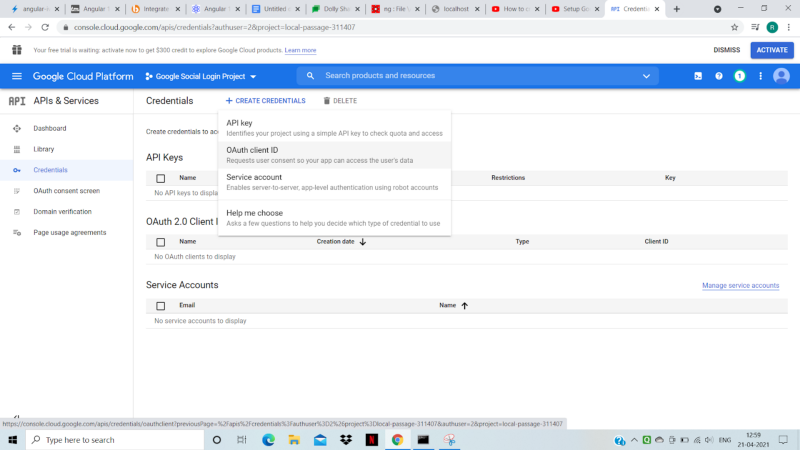800x450 pixels.
Task: Select Help me choose option
Action: coord(334,218)
